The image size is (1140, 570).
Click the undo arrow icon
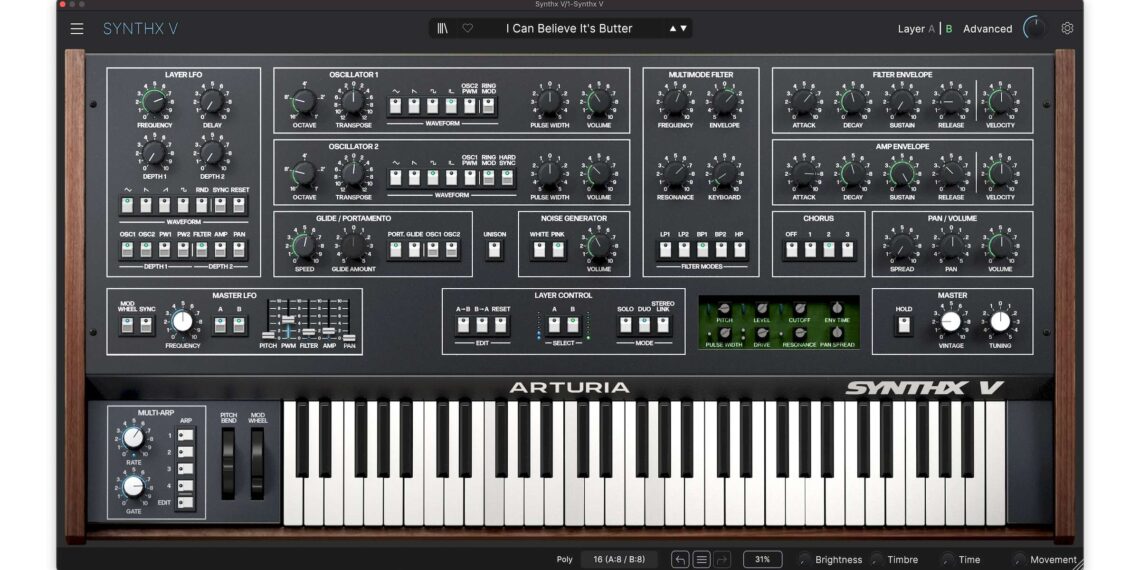[x=680, y=559]
